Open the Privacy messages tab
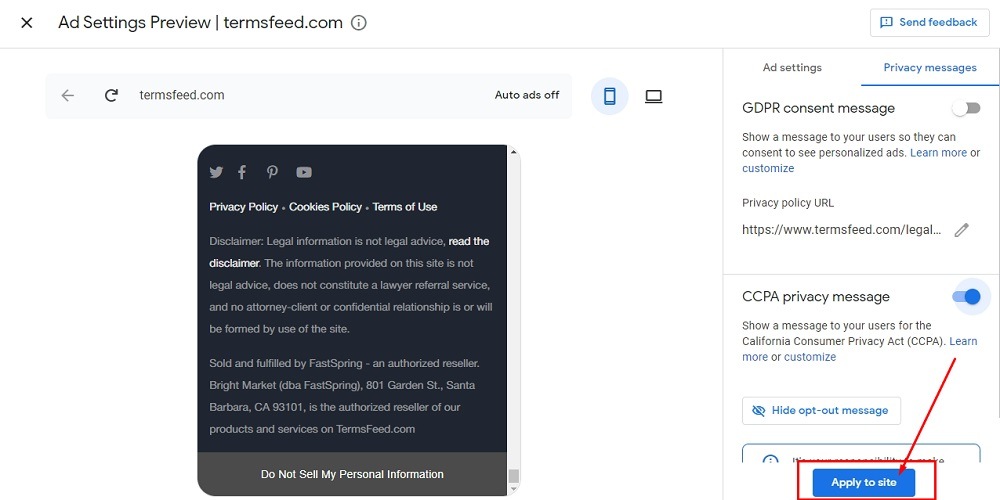The height and width of the screenshot is (500, 1000). coord(930,68)
